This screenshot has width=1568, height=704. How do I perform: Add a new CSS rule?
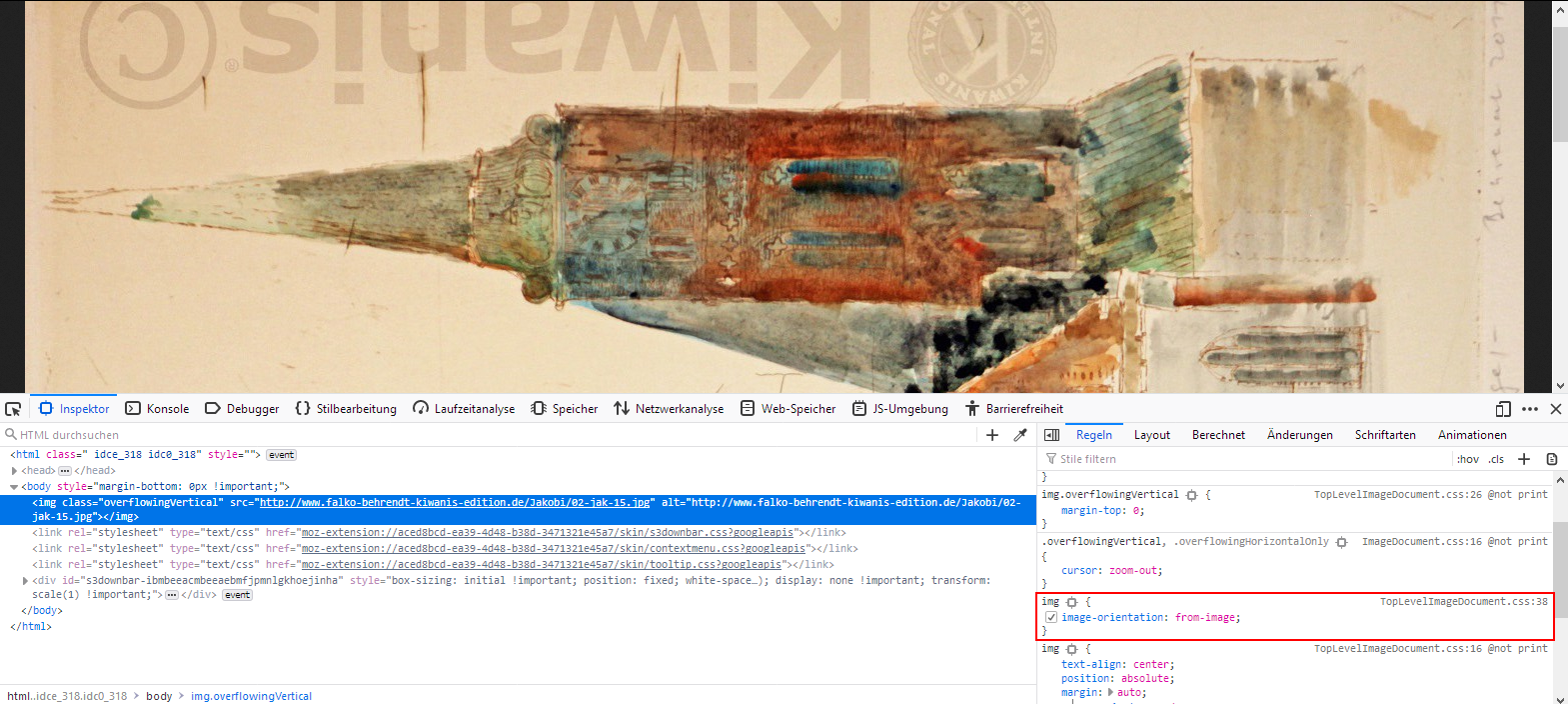1524,459
